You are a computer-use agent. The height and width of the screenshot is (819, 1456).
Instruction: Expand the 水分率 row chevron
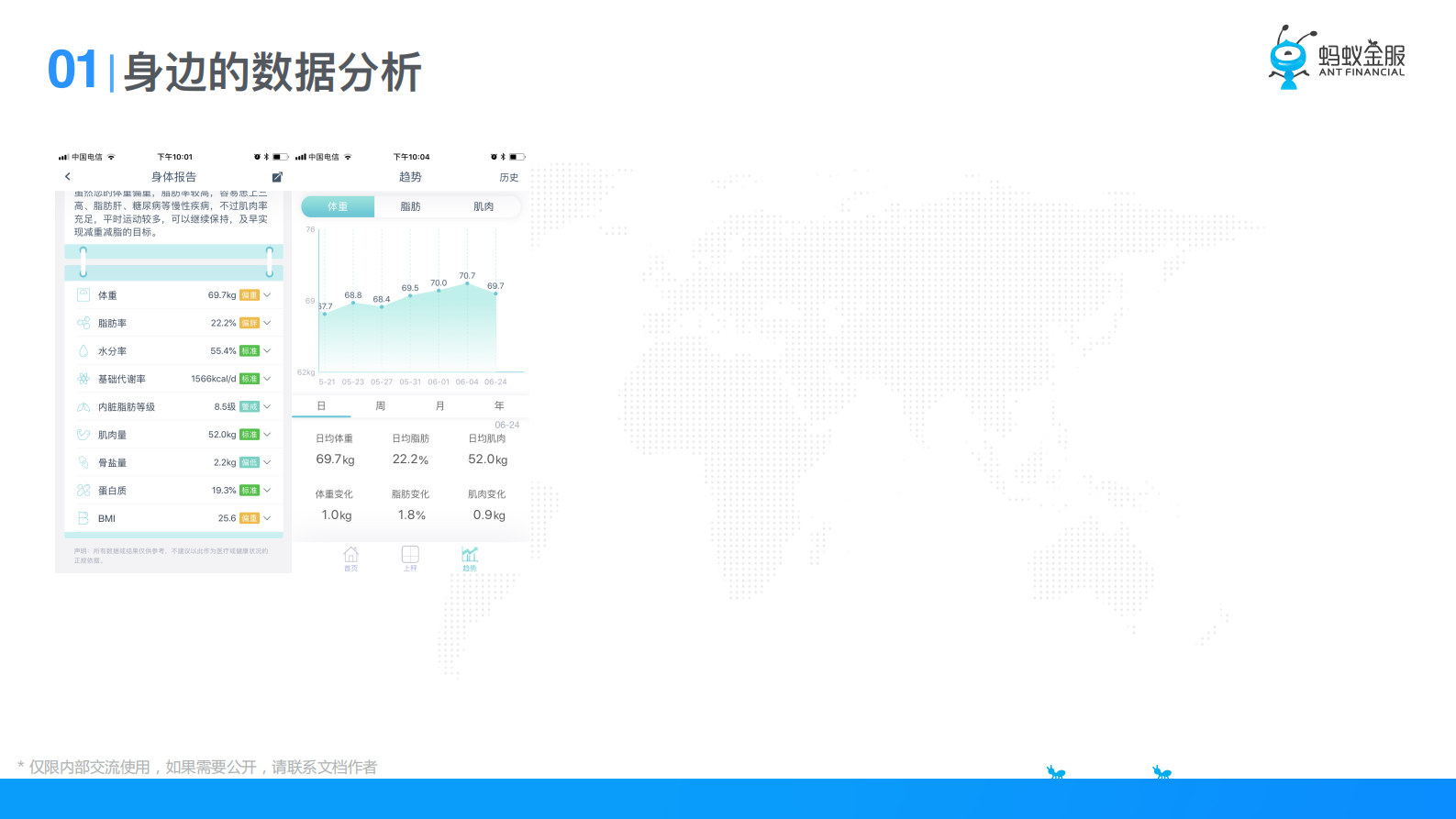(x=267, y=351)
